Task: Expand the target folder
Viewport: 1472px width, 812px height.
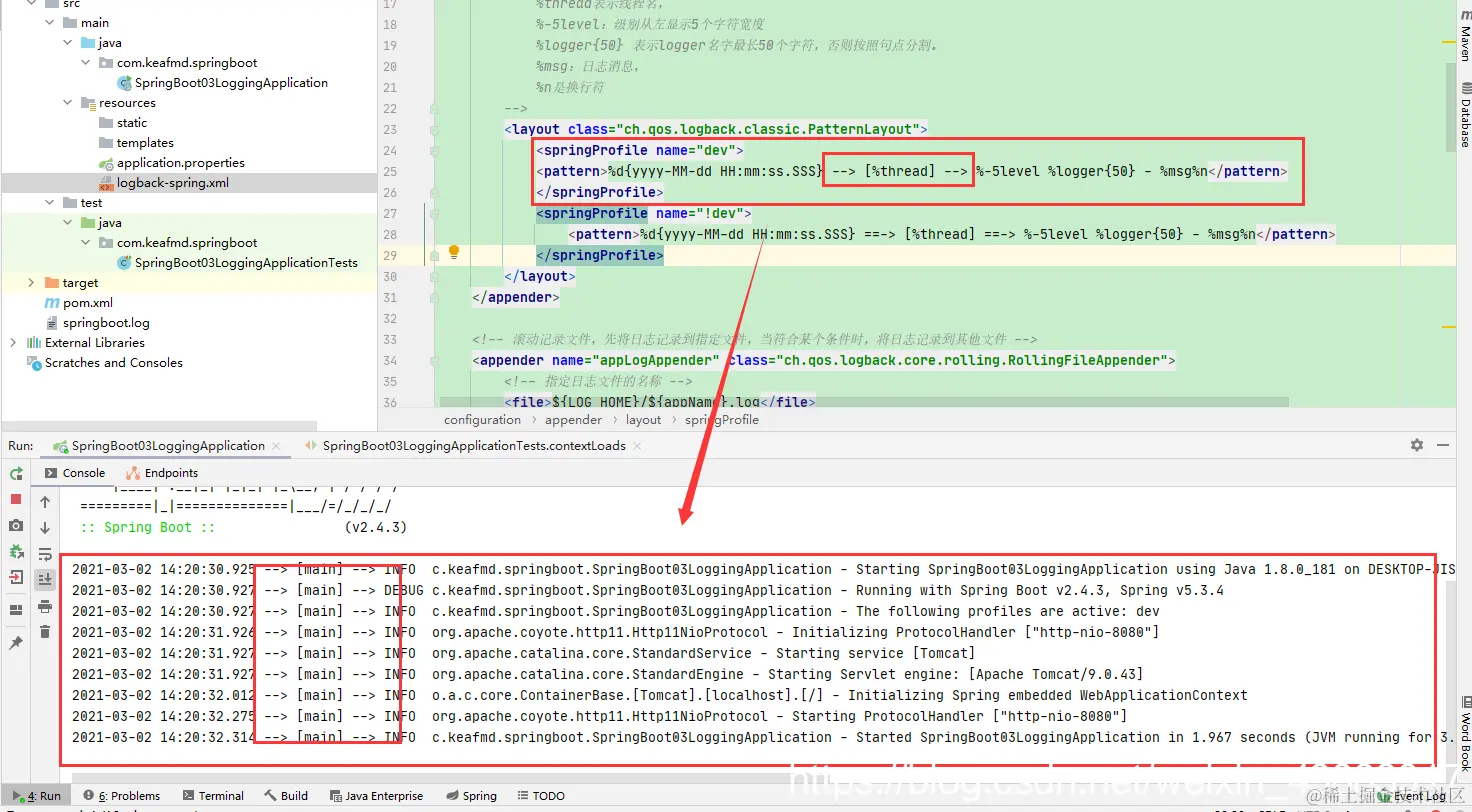Action: click(x=32, y=283)
